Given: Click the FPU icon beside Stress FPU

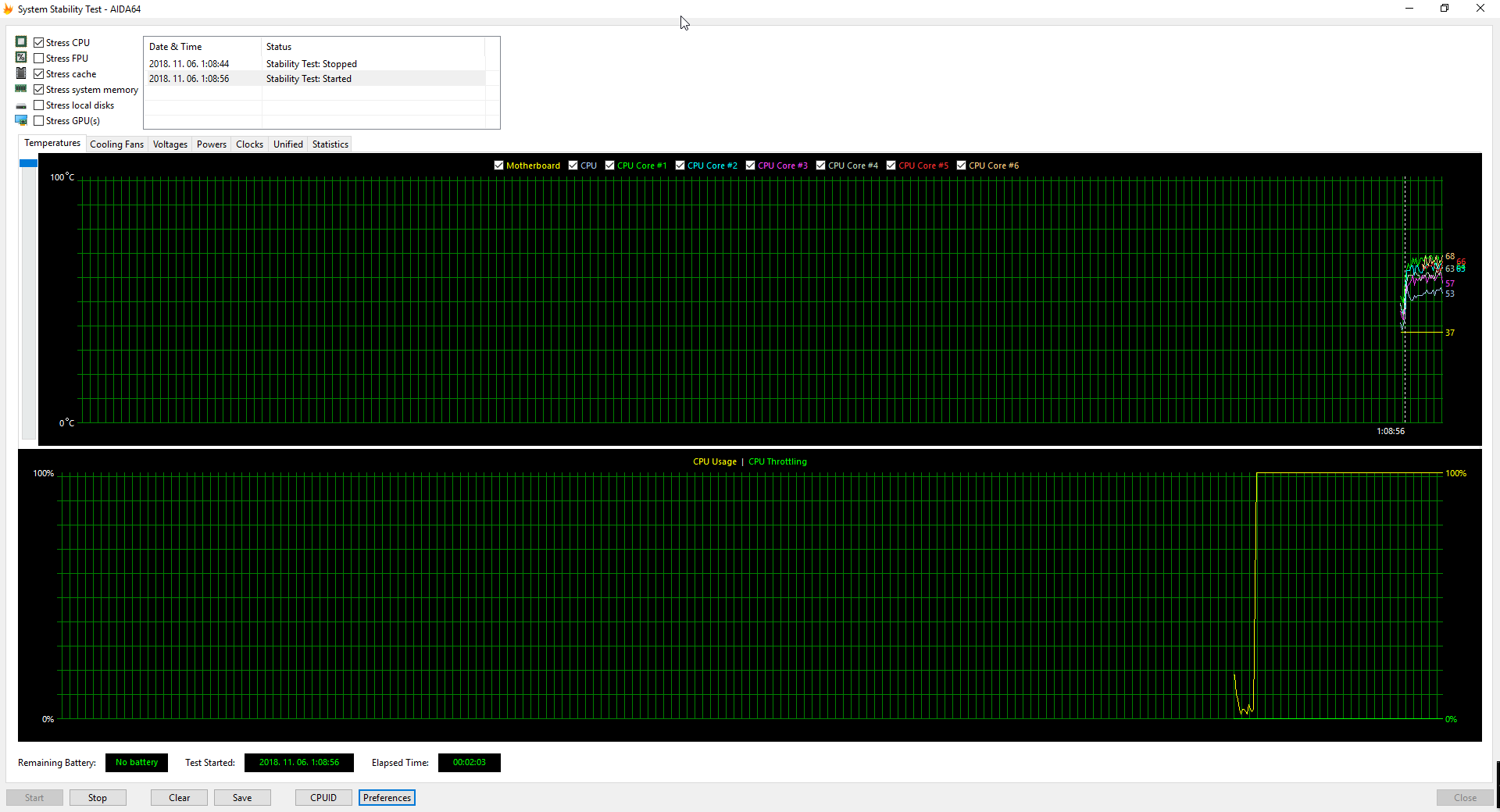Looking at the screenshot, I should coord(21,58).
